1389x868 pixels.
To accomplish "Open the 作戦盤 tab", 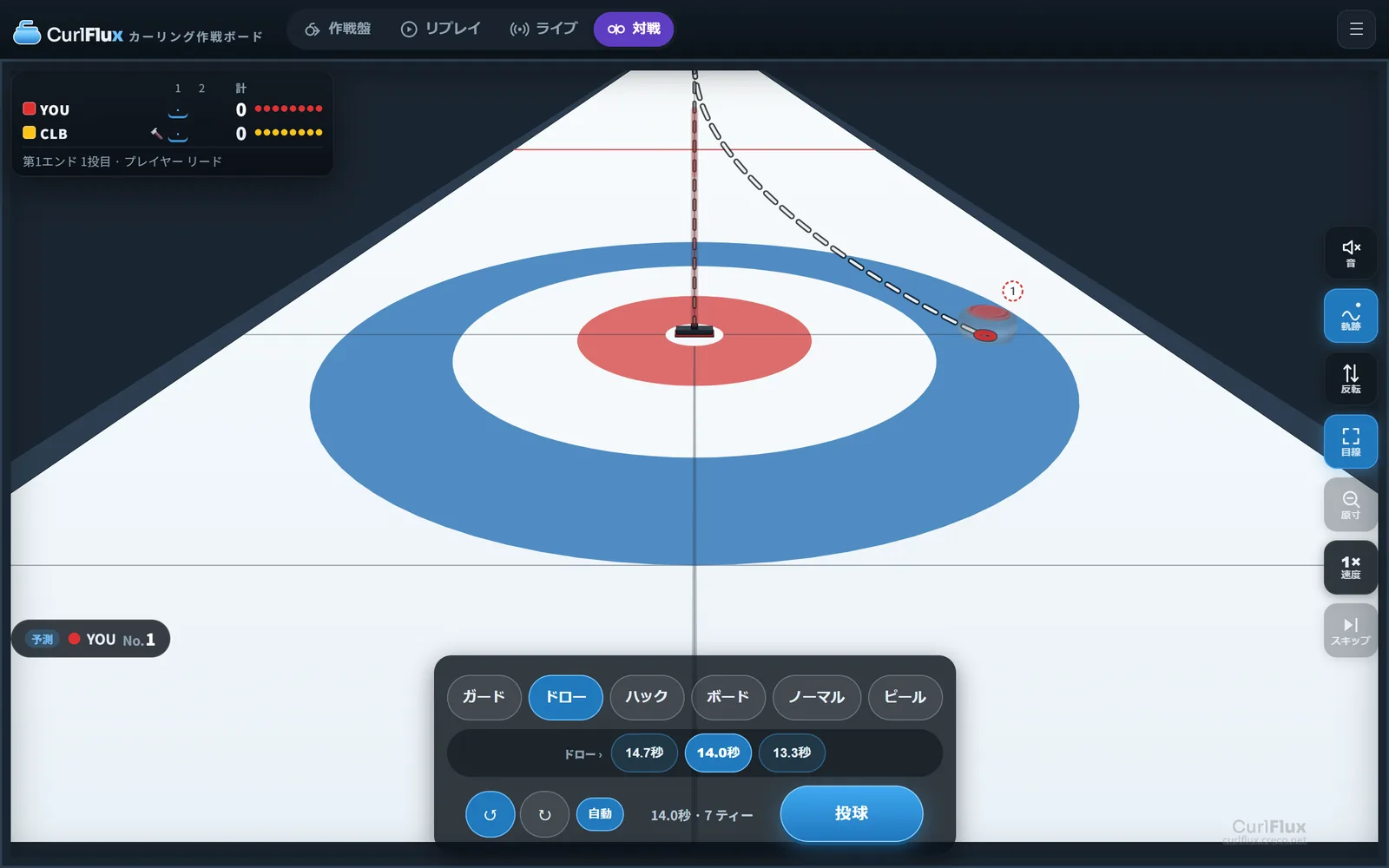I will tap(338, 30).
